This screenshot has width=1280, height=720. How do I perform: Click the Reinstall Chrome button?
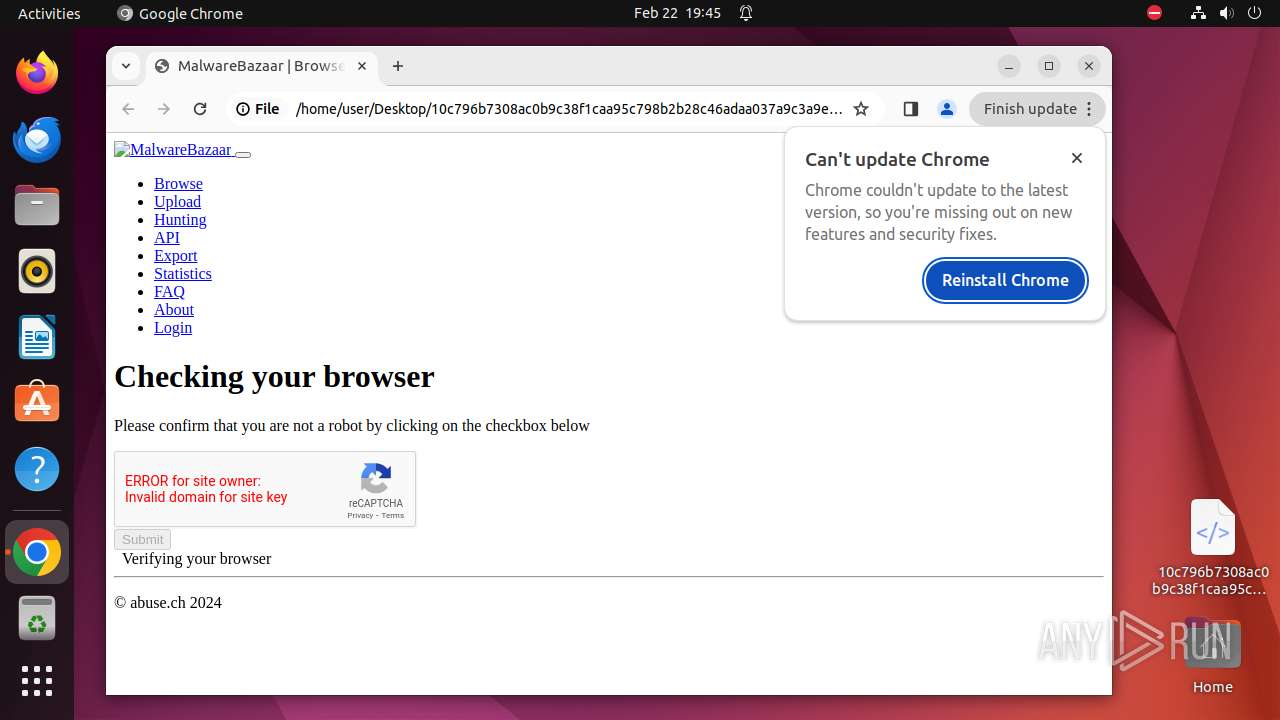coord(1005,280)
